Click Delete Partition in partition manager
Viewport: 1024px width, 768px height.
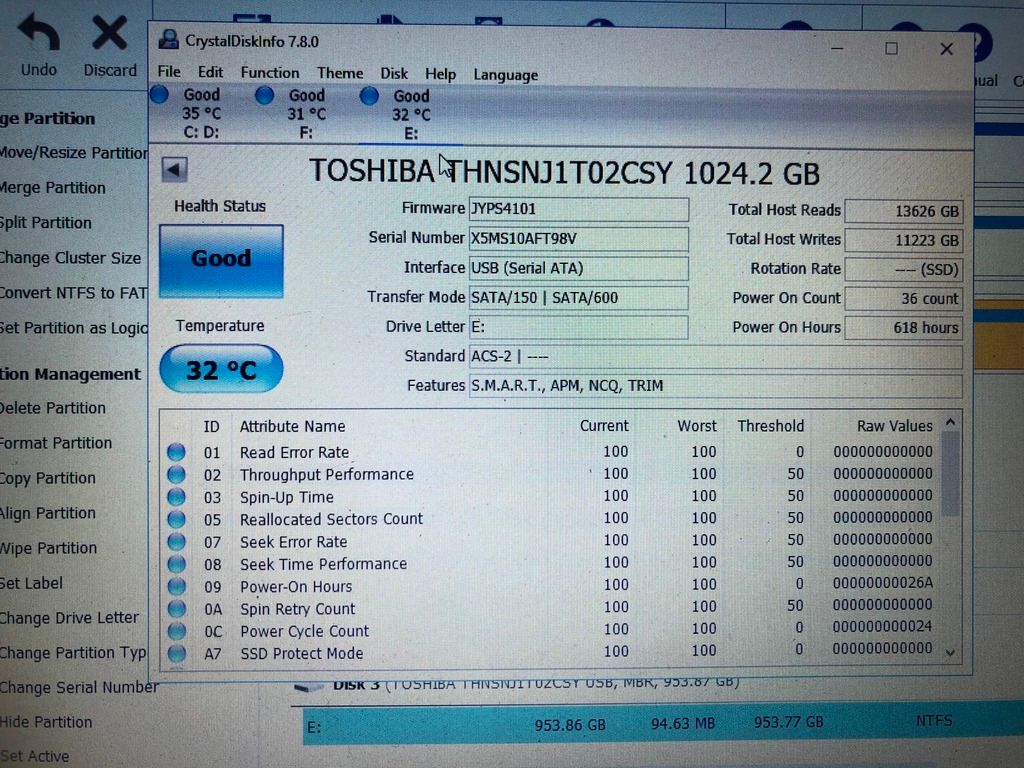point(53,408)
